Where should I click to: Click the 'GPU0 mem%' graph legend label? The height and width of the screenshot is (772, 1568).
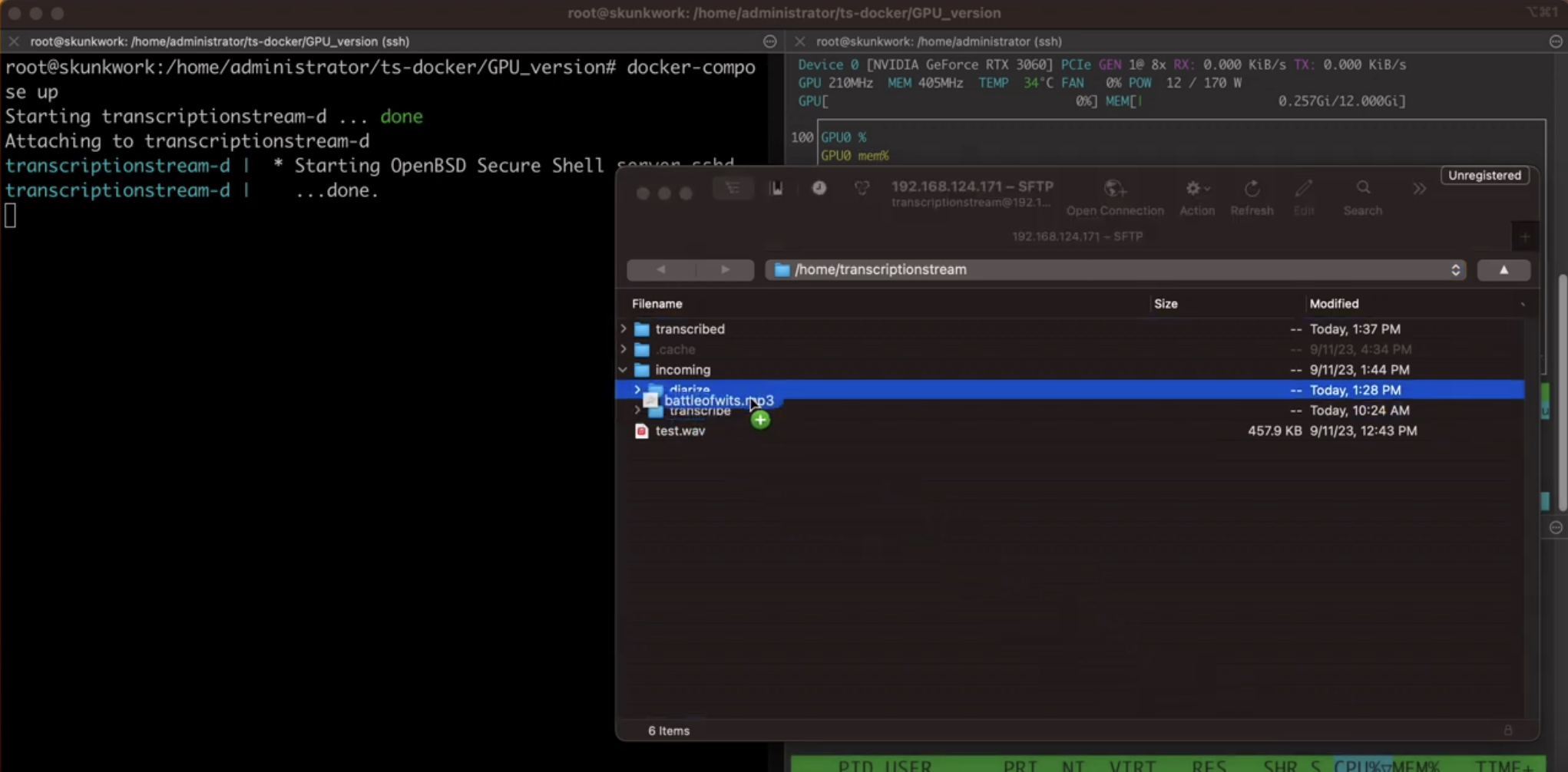[855, 156]
